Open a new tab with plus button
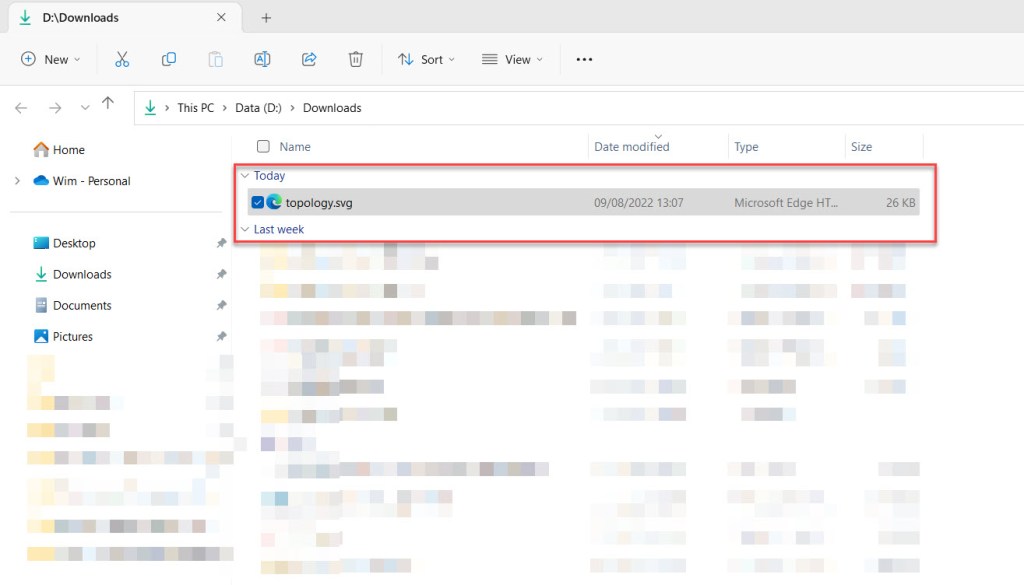Viewport: 1024px width, 585px height. 266,18
